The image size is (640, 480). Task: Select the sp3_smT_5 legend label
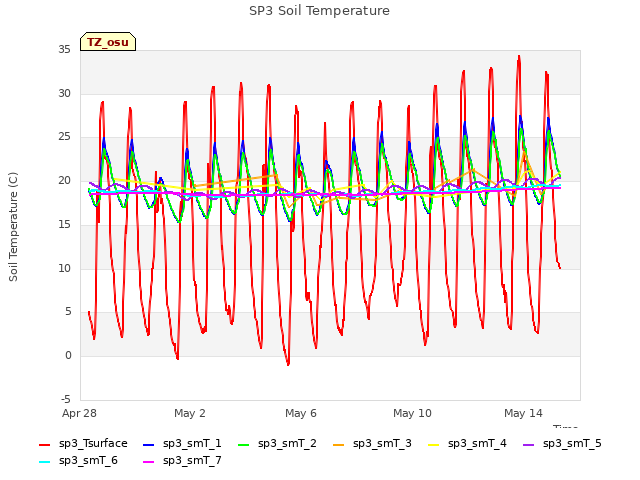point(572,444)
